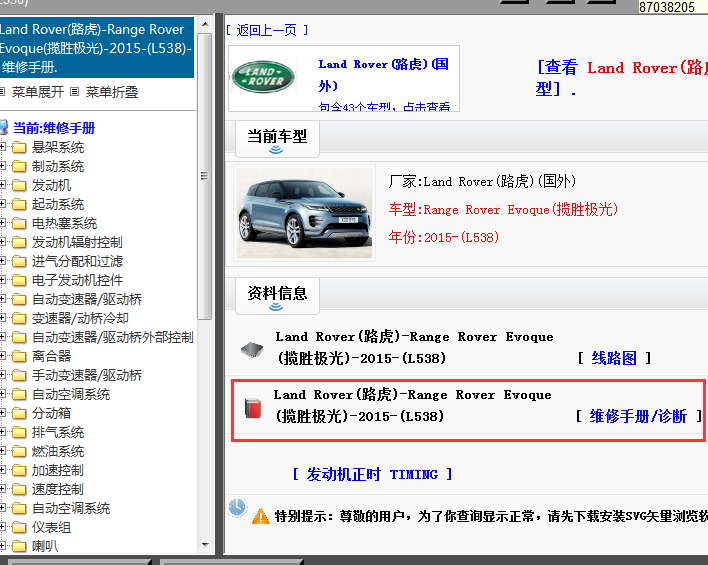Click the 菜单展开 expand-all icon
Image resolution: width=708 pixels, height=565 pixels.
[2, 92]
